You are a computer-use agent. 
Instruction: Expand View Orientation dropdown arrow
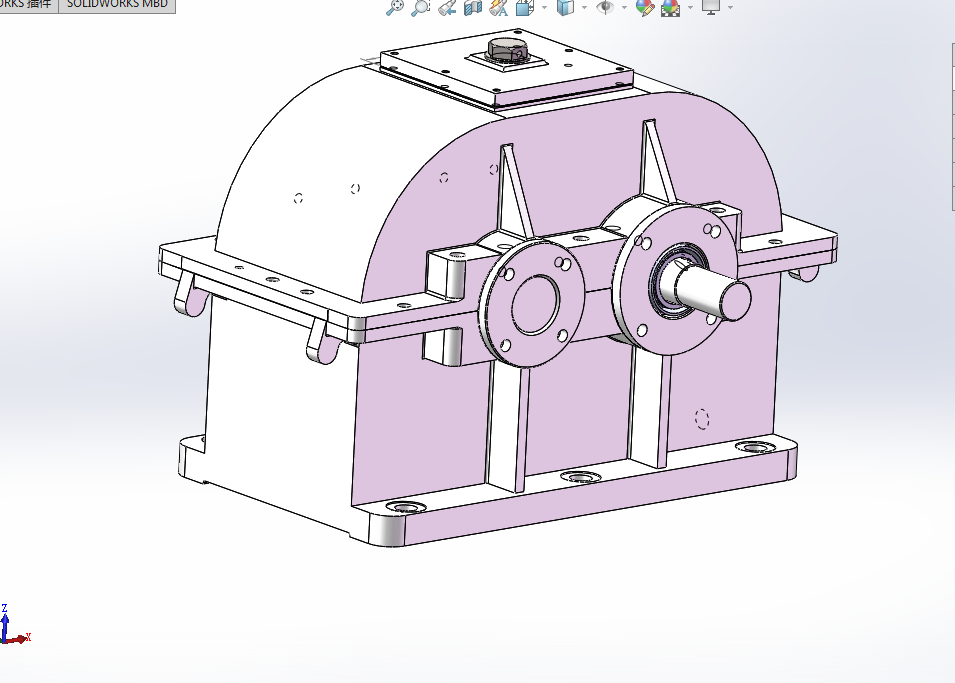(x=544, y=7)
